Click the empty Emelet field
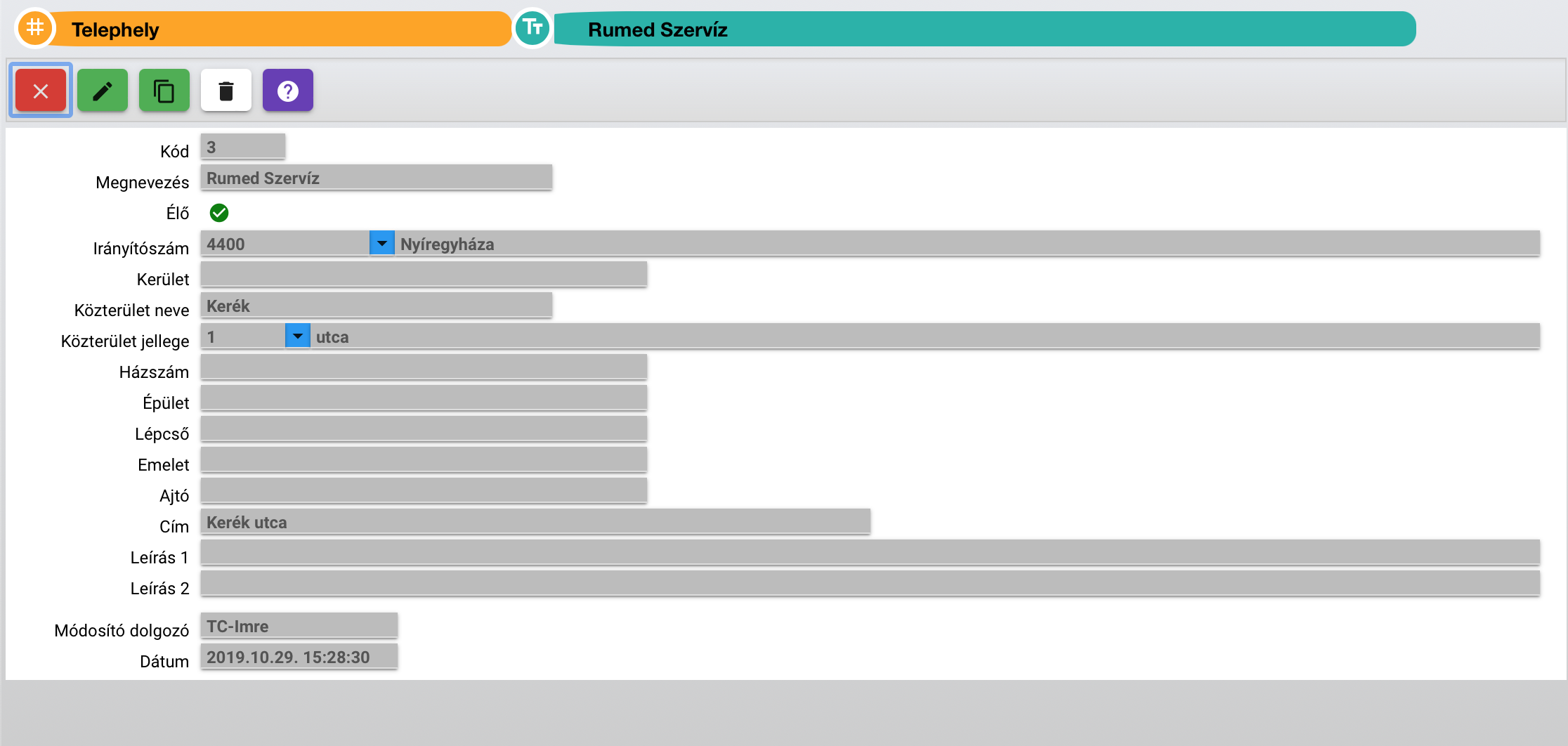The width and height of the screenshot is (1568, 746). [x=424, y=459]
